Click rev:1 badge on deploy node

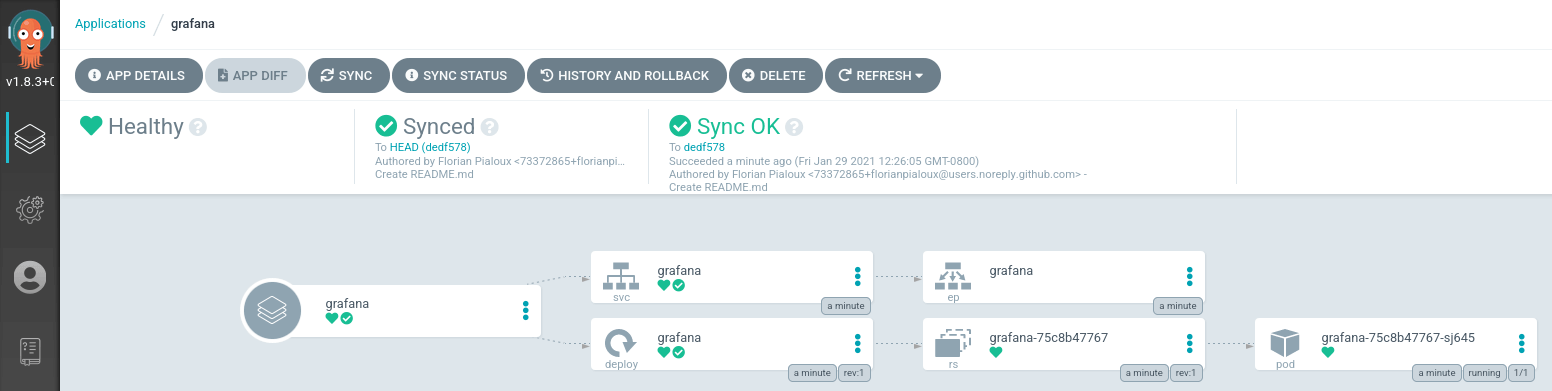854,373
